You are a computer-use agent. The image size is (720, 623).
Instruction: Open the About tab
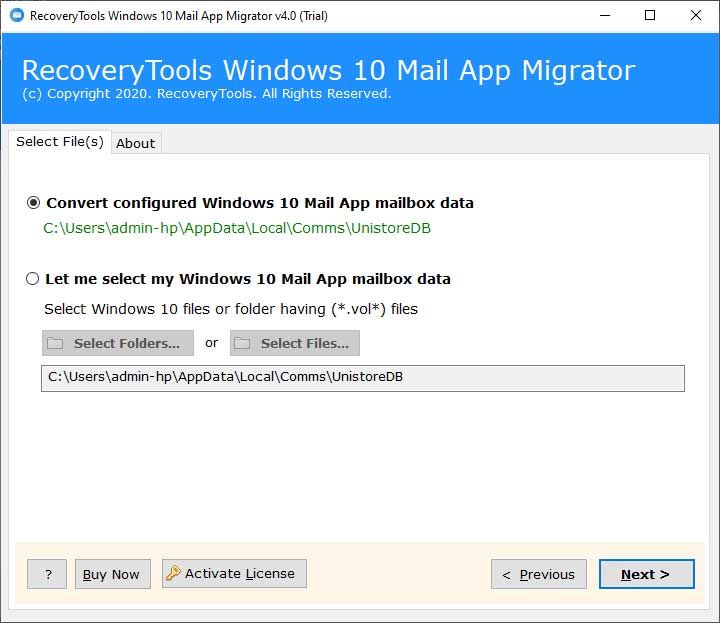135,143
